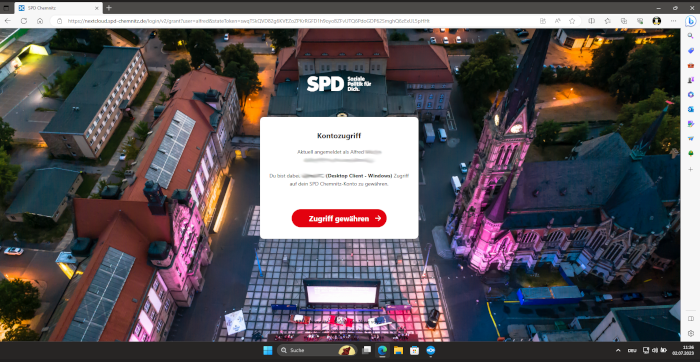The width and height of the screenshot is (700, 362).
Task: Go back with the browser back arrow
Action: [x=8, y=21]
